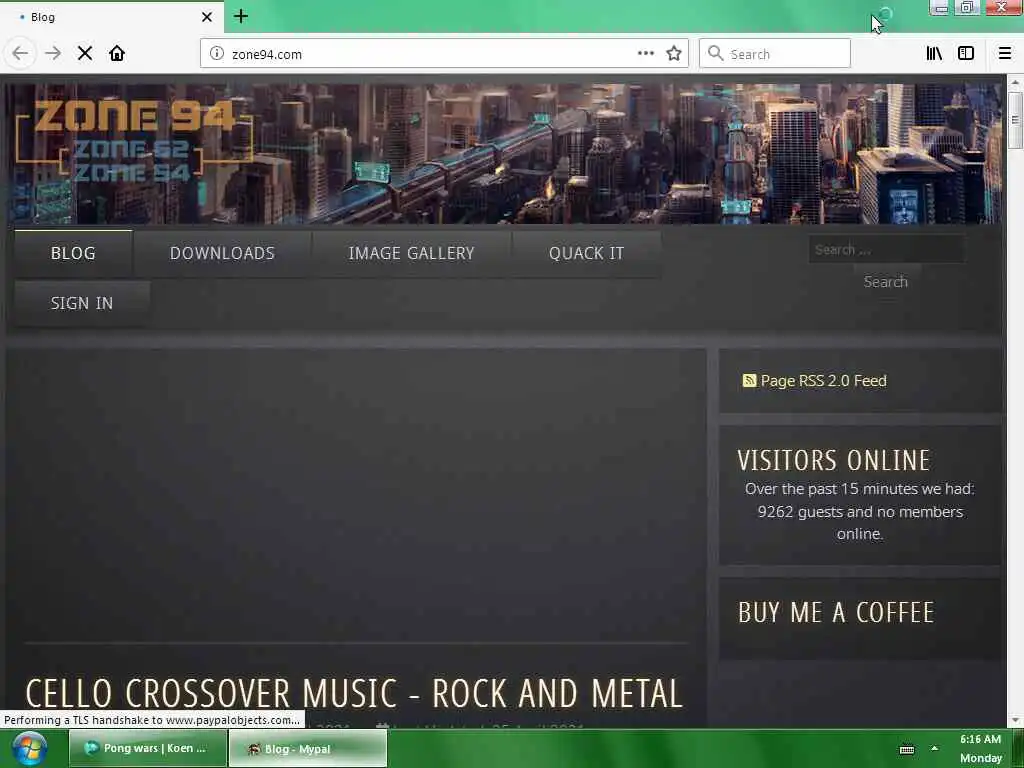Click the page vertical scrollbar thumb
Image resolution: width=1024 pixels, height=768 pixels.
pos(1014,120)
